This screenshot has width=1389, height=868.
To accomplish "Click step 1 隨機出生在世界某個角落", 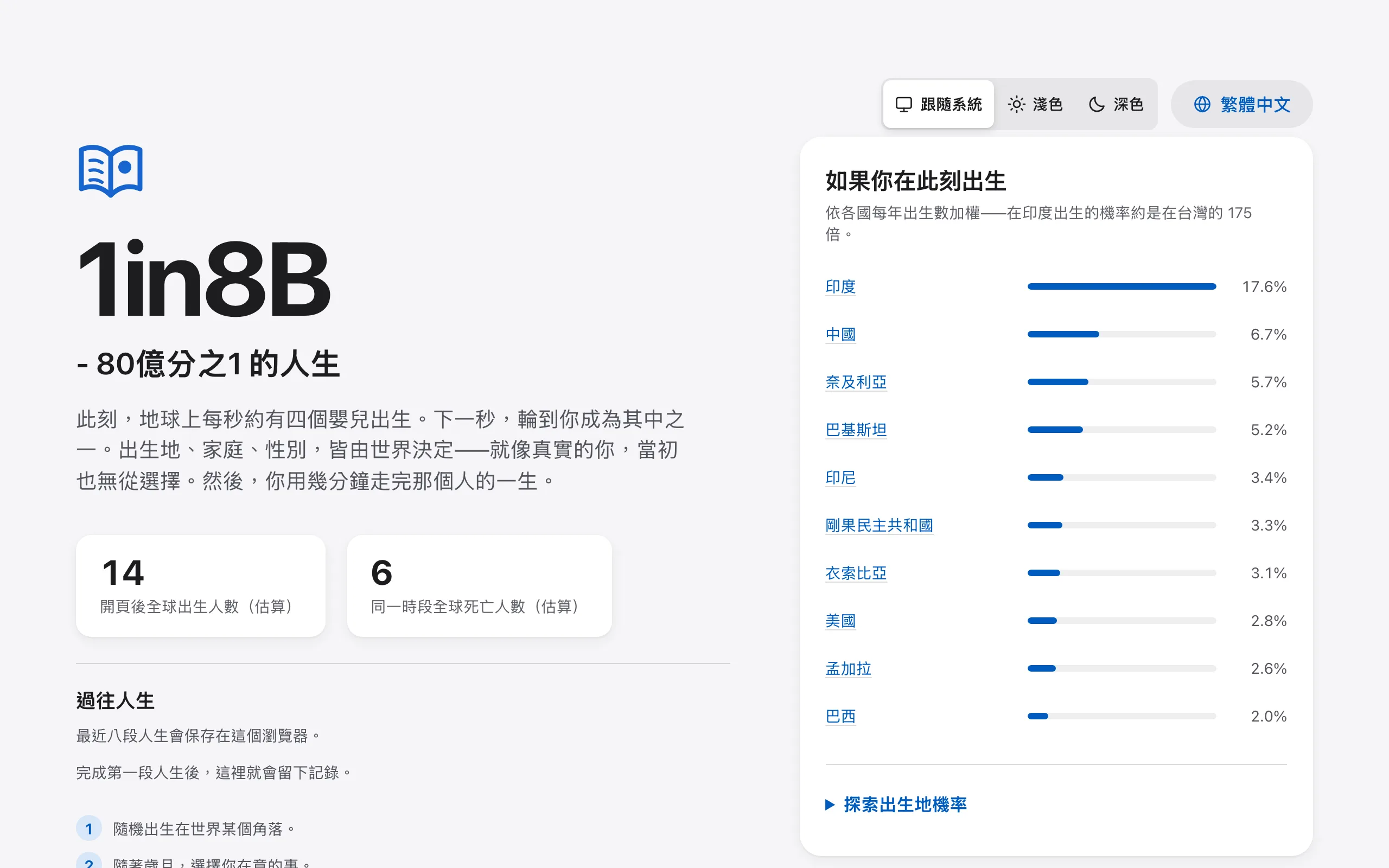I will [x=187, y=828].
